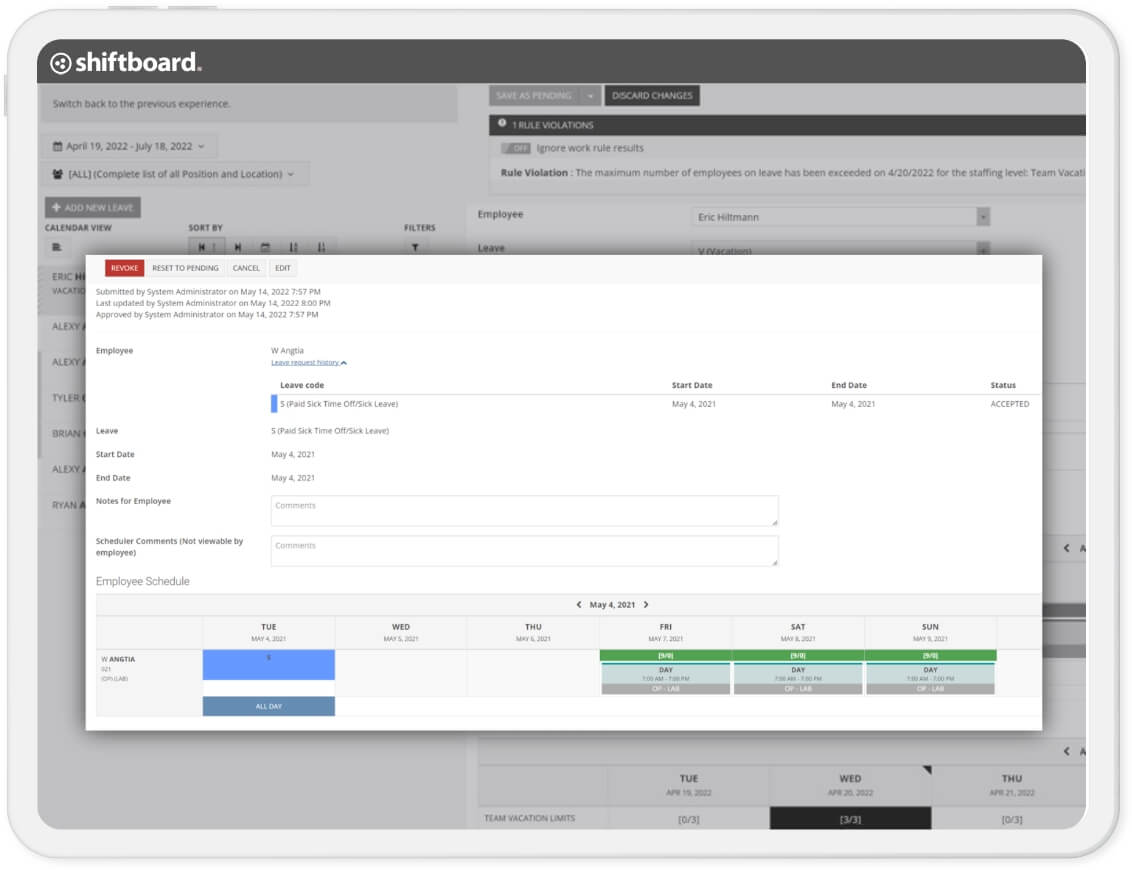The height and width of the screenshot is (870, 1132).
Task: Click Cancel in the leave dialog toolbar
Action: pos(246,268)
